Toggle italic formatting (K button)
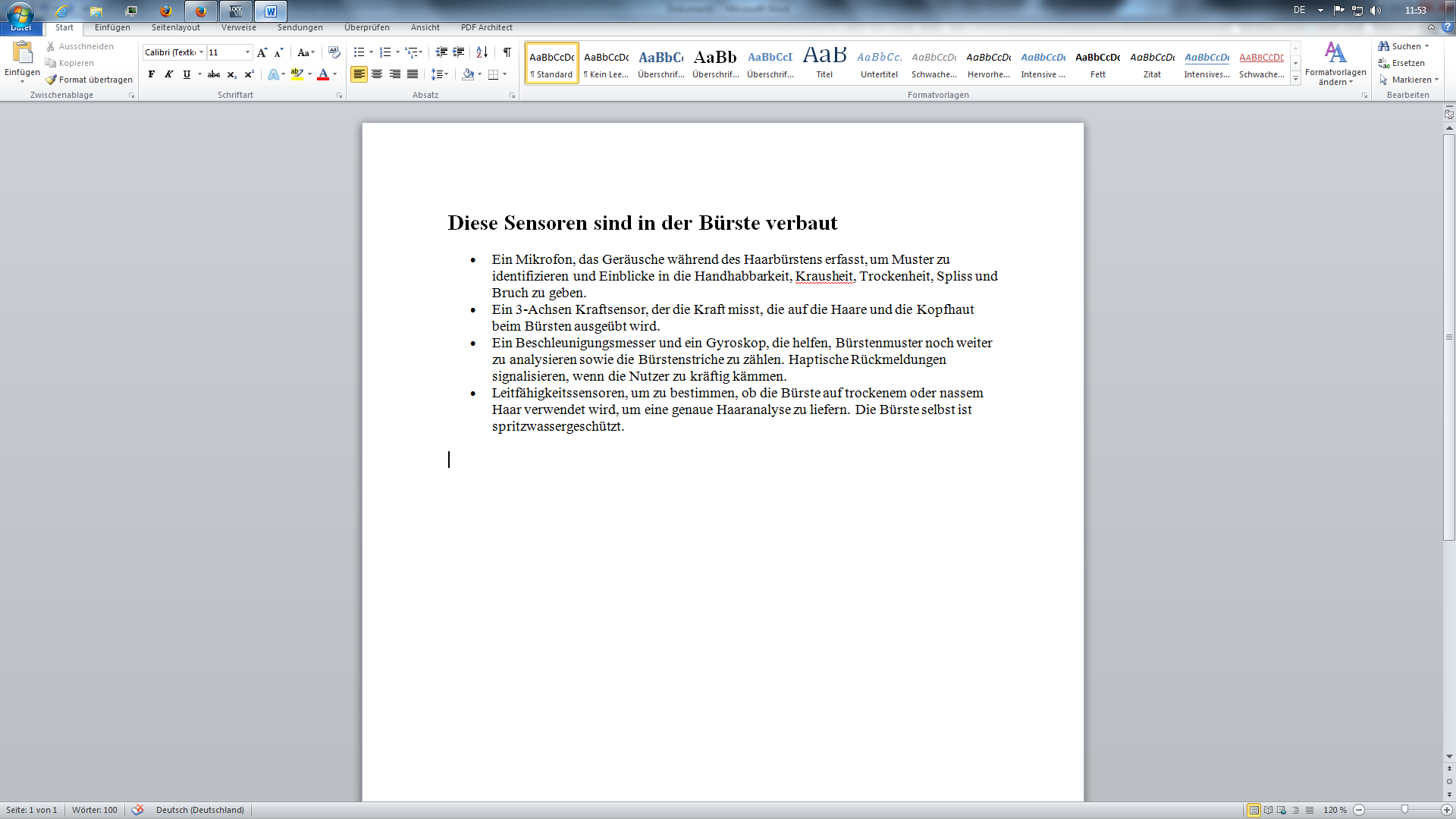 pyautogui.click(x=168, y=74)
